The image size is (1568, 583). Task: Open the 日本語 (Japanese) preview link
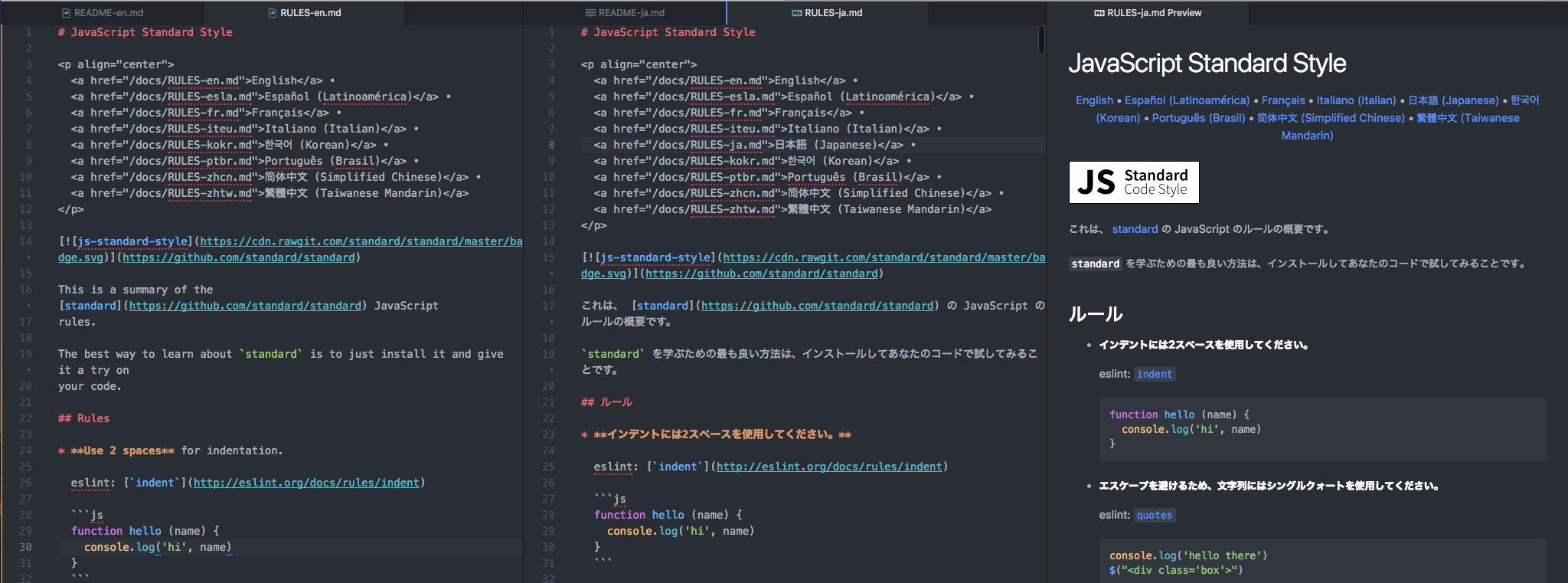point(1453,100)
